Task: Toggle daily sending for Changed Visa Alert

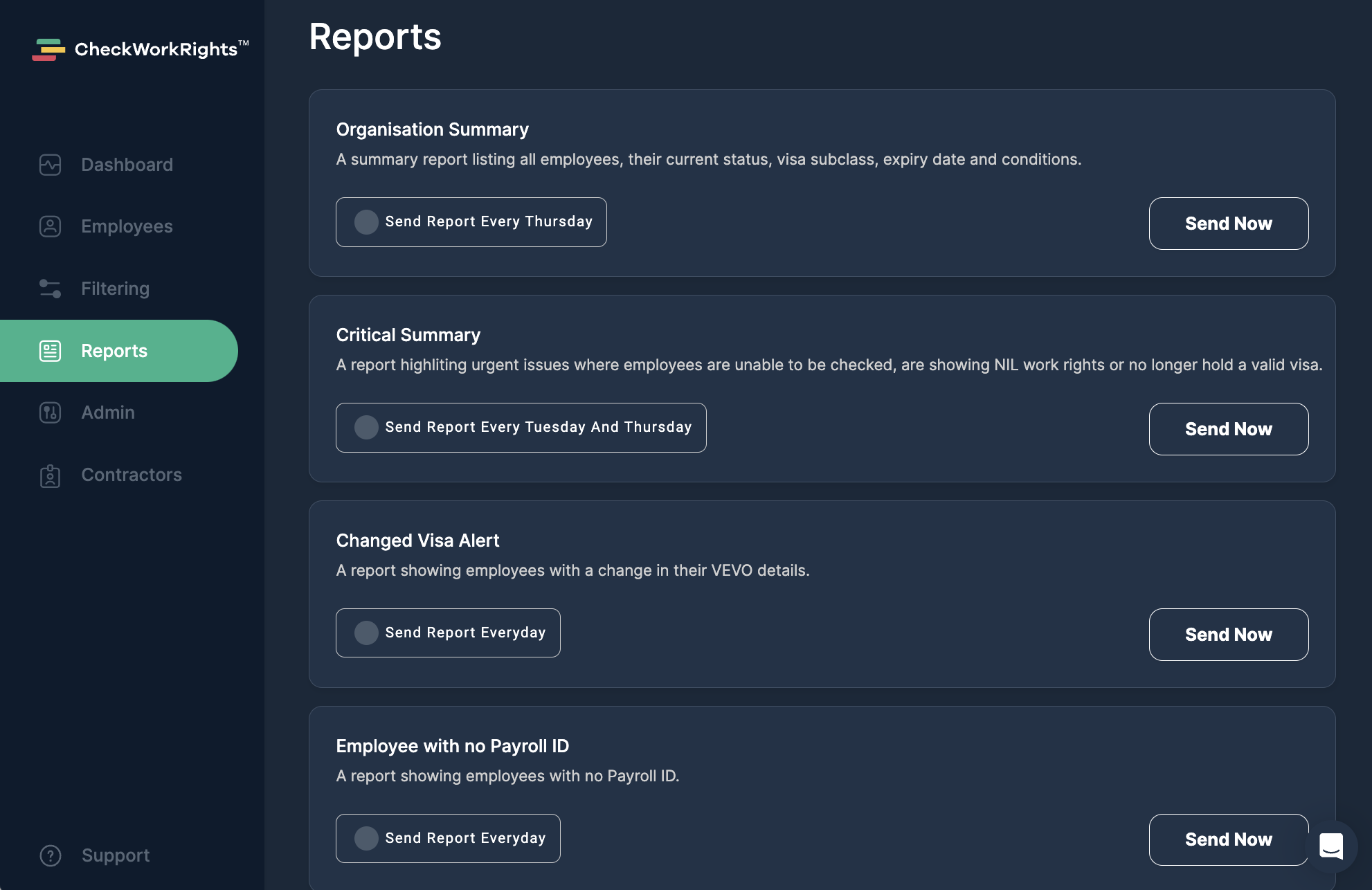Action: 366,633
